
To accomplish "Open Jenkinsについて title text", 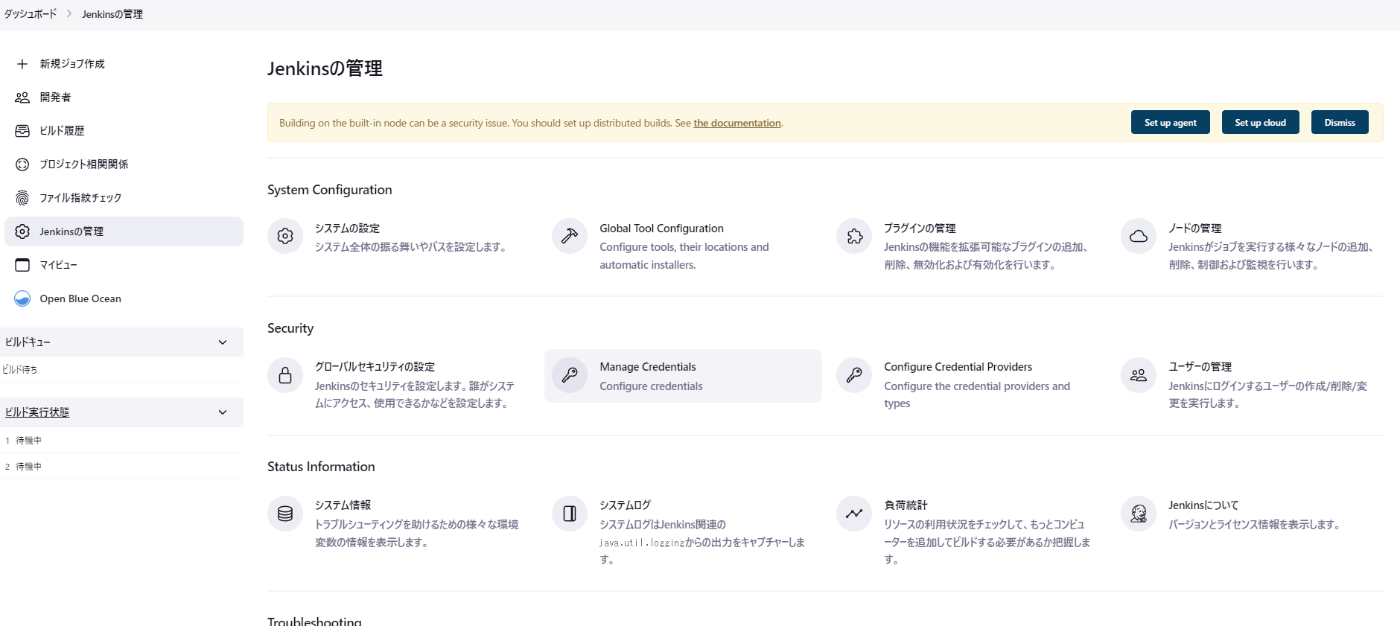I will (x=1204, y=505).
